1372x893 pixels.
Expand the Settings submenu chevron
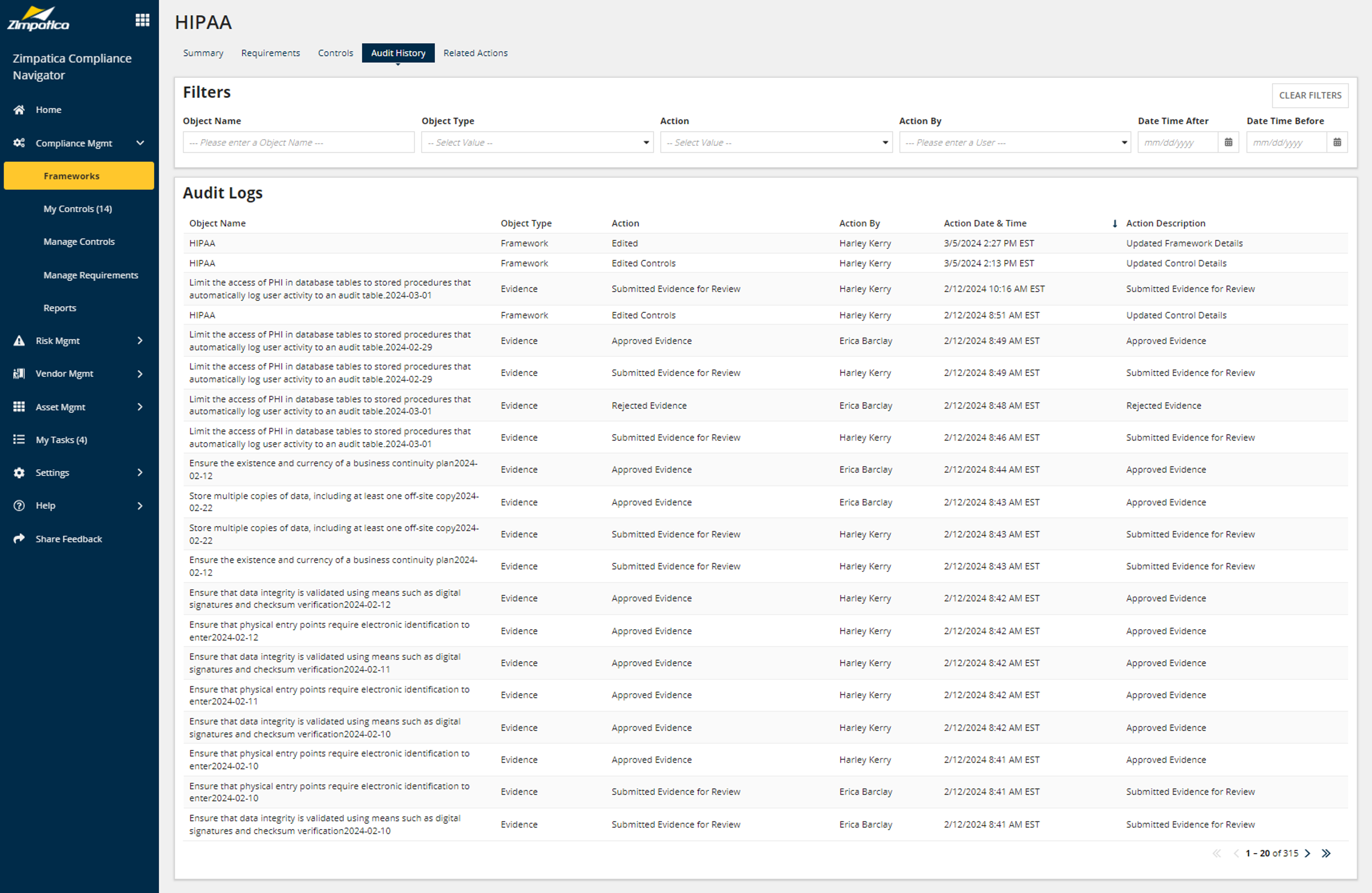point(140,473)
